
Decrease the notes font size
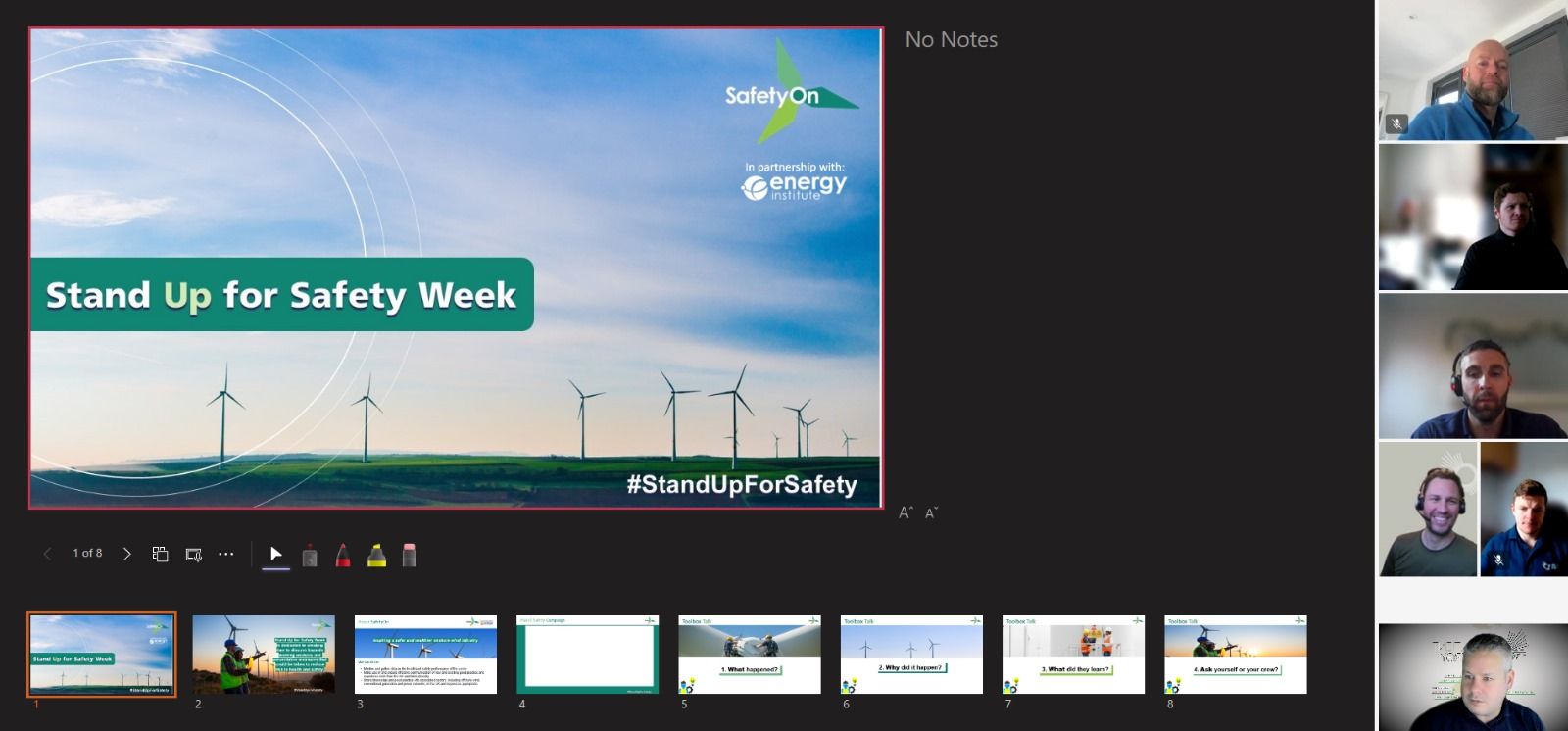click(931, 512)
